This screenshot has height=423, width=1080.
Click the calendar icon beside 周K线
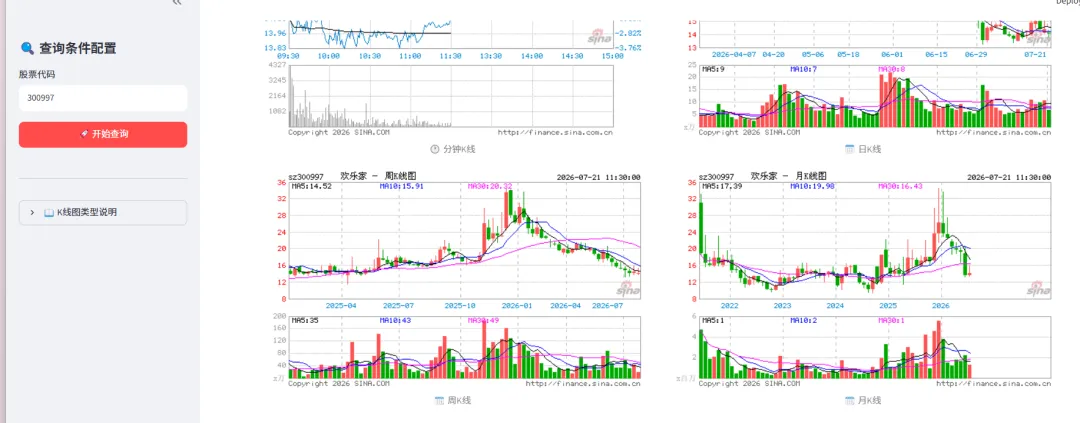click(x=439, y=400)
